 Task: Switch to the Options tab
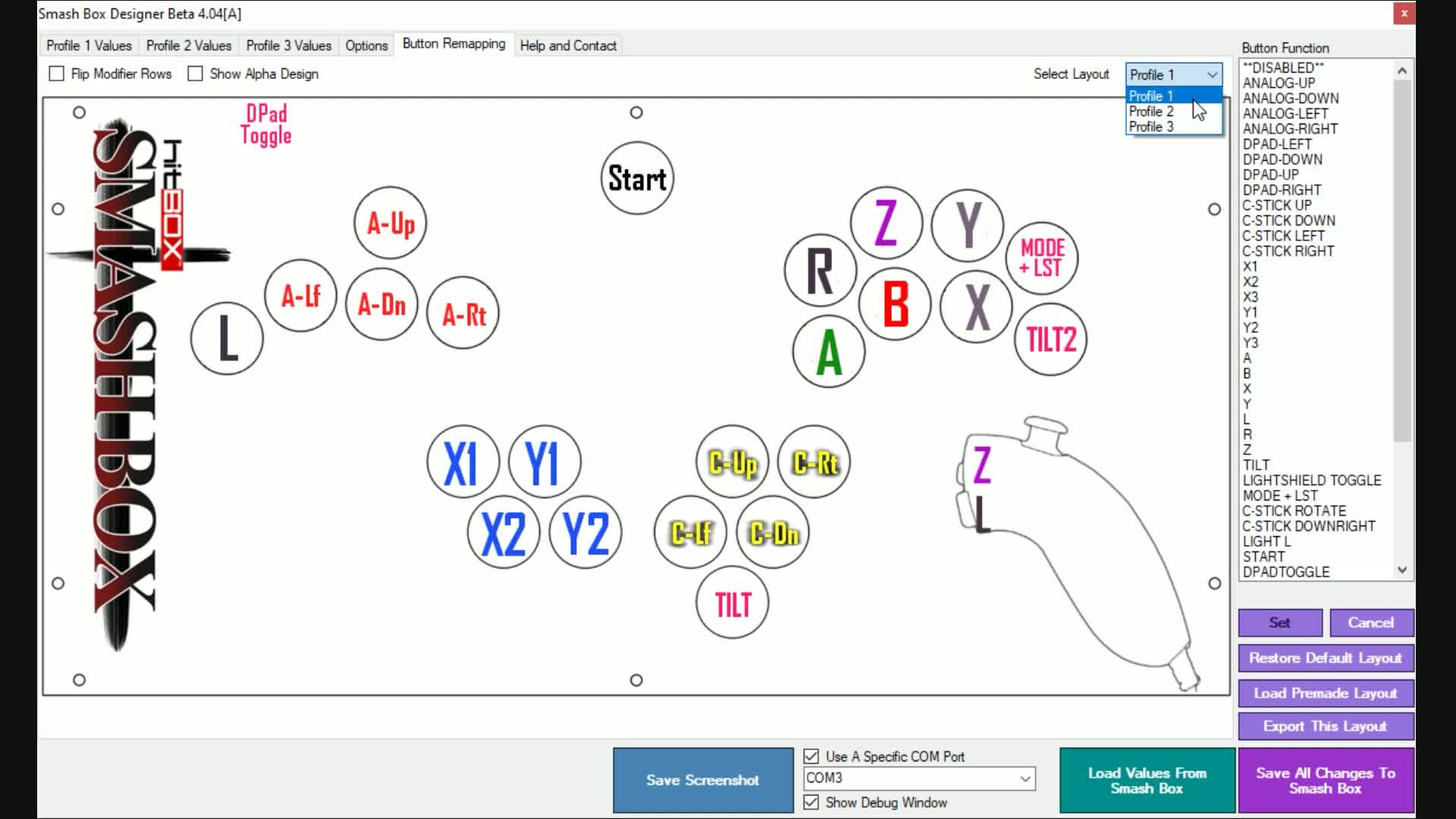point(366,45)
